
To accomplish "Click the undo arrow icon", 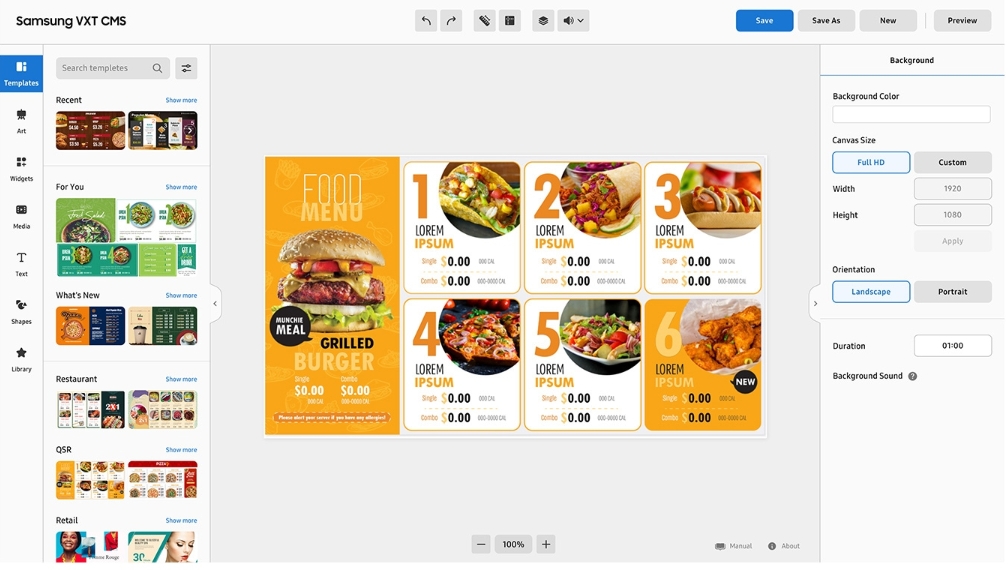I will (426, 21).
